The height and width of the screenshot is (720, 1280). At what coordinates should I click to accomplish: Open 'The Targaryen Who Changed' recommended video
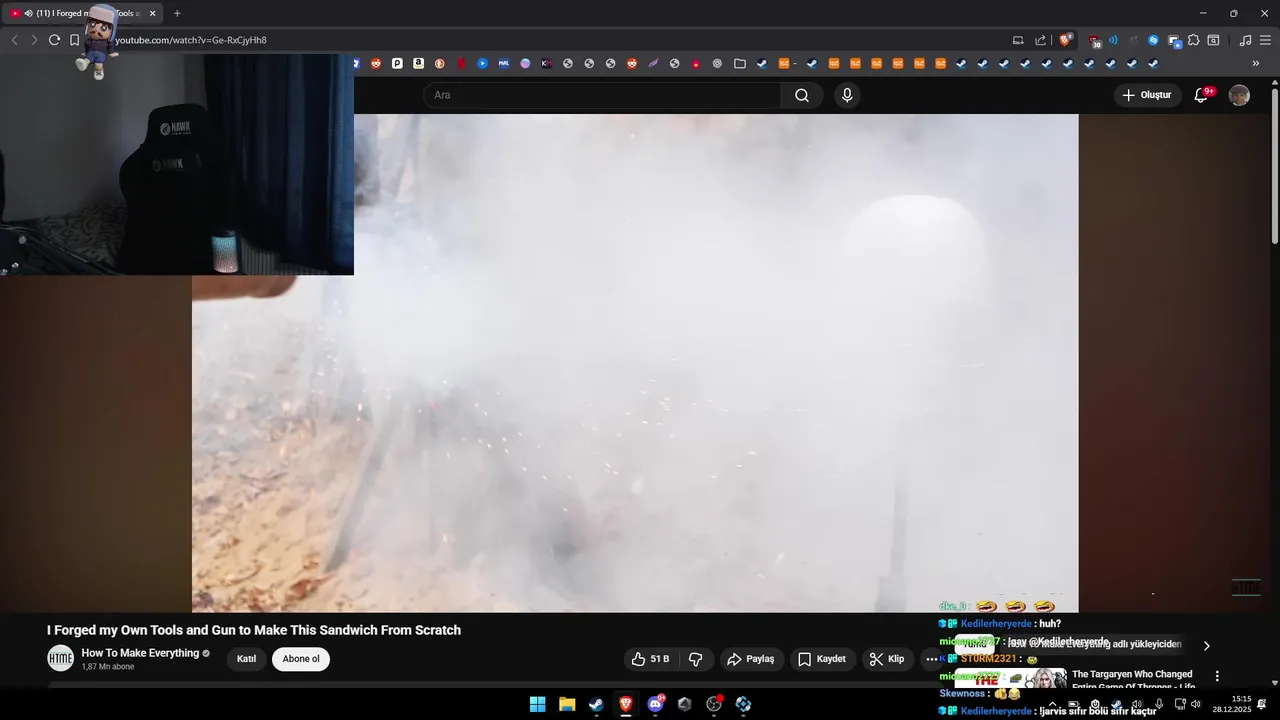tap(1132, 680)
